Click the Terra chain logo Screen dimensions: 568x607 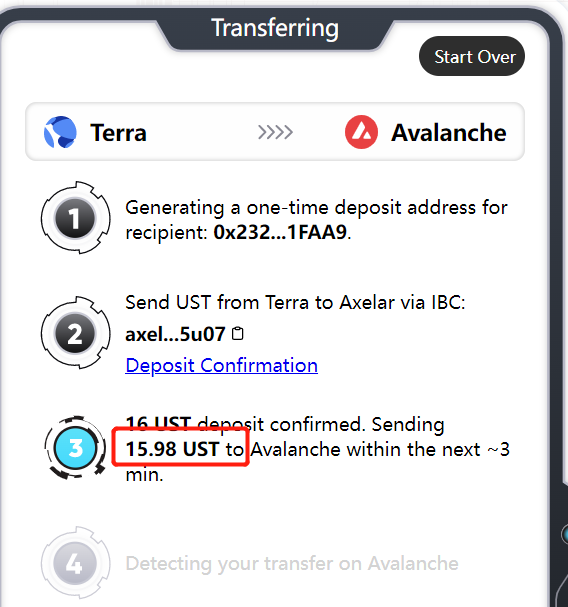[x=60, y=132]
